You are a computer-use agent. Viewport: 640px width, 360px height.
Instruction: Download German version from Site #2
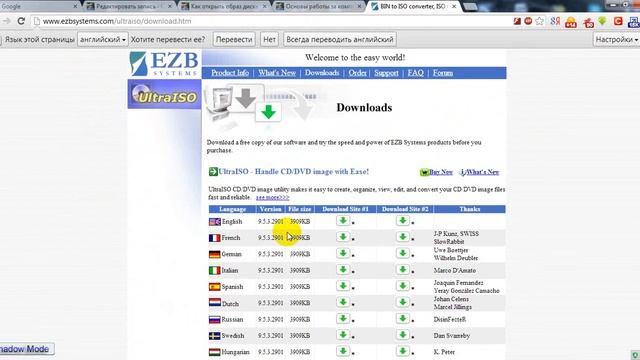click(x=402, y=253)
